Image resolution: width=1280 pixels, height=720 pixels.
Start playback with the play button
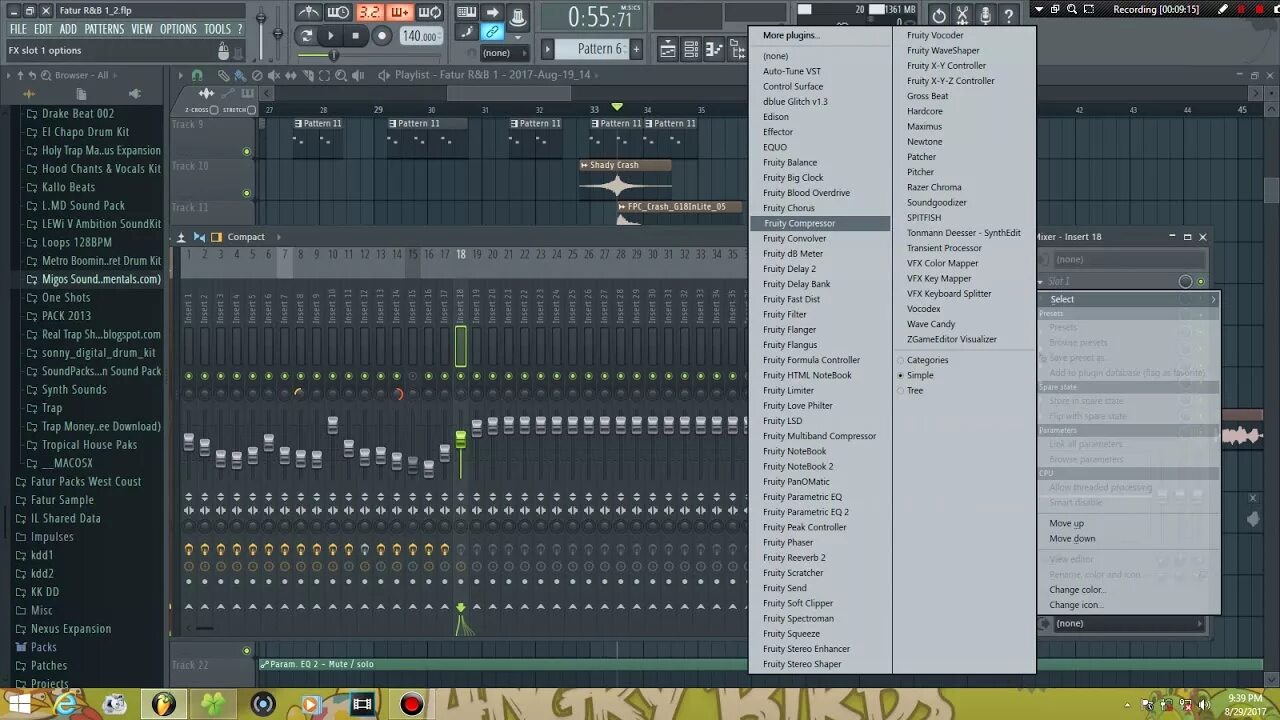pyautogui.click(x=331, y=36)
